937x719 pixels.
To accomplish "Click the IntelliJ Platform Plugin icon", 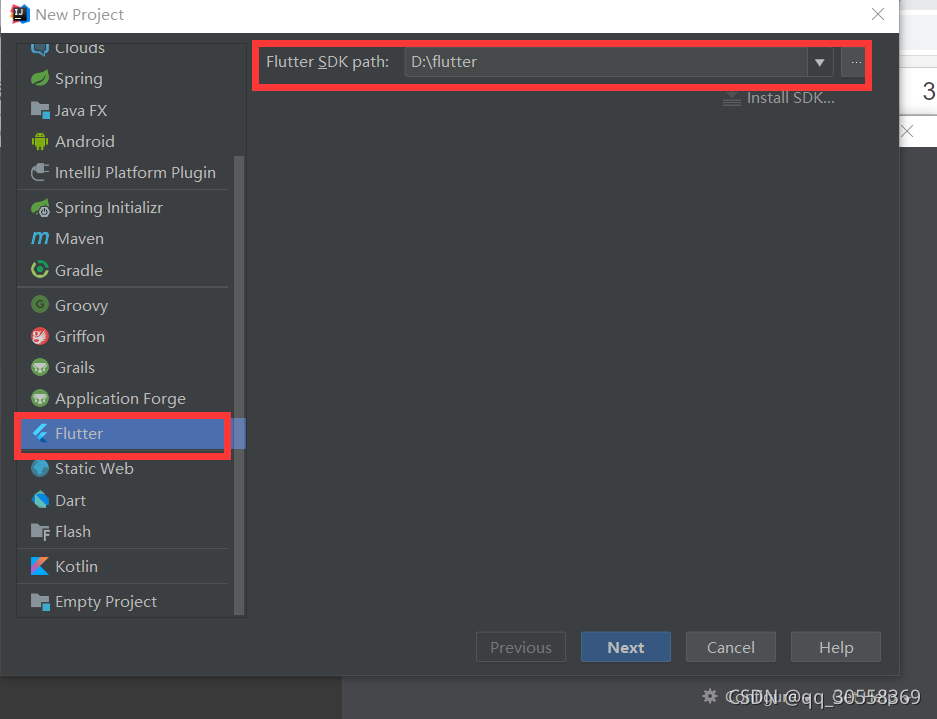I will [40, 172].
